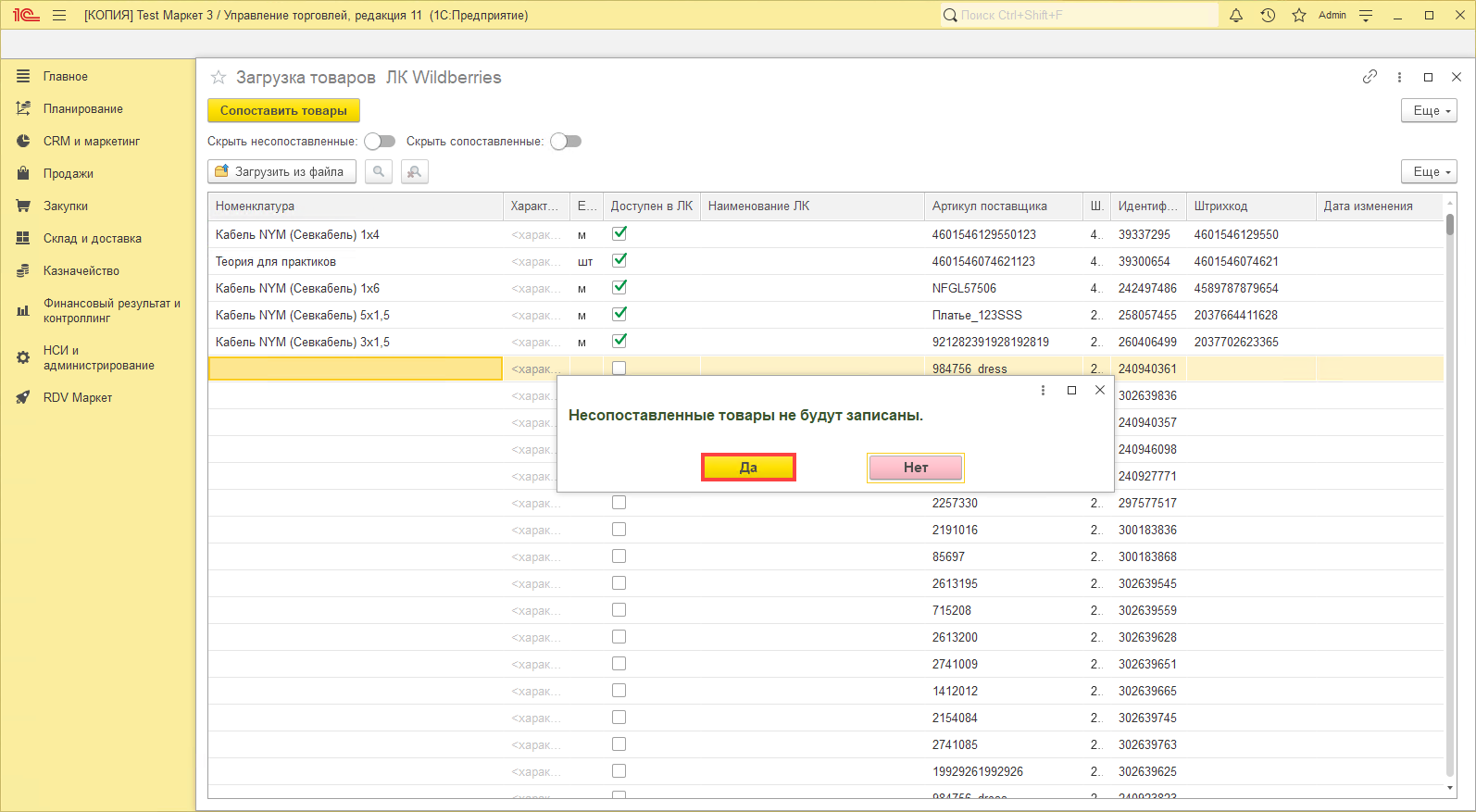
Task: Toggle 'Скрыть сопоставленные' switch
Action: 566,142
